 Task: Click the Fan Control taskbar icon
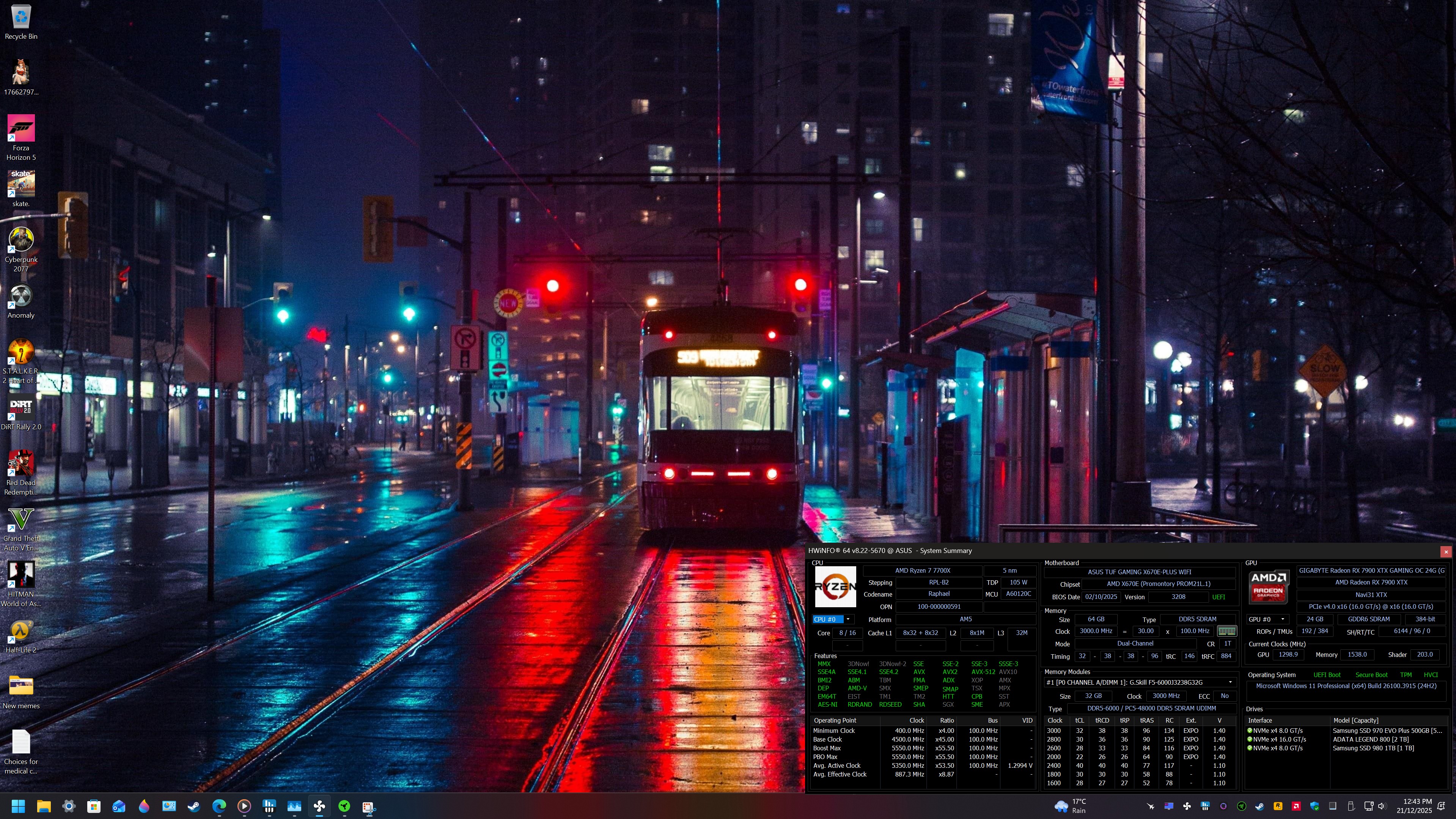tap(319, 806)
